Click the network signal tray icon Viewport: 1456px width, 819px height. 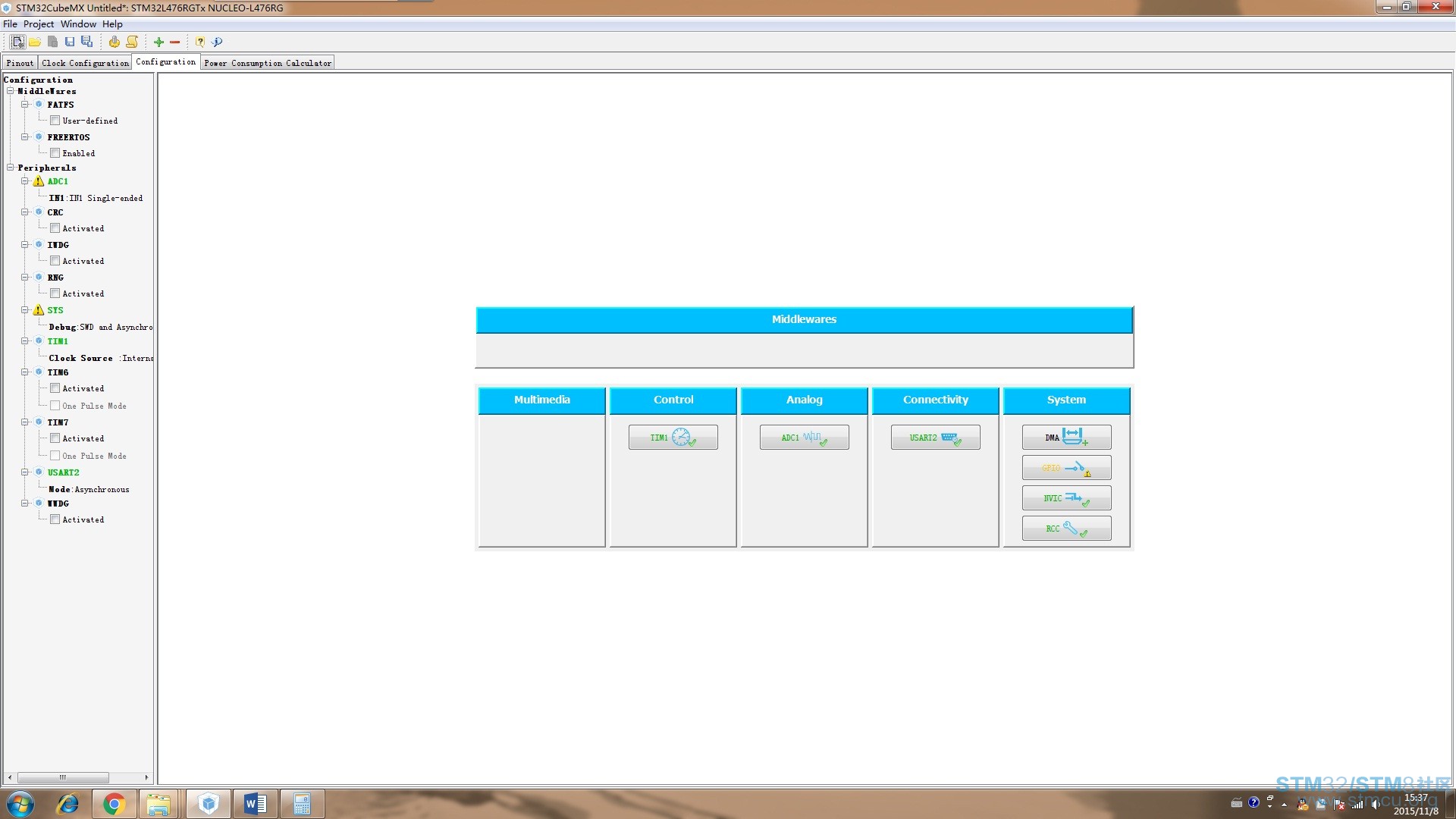pyautogui.click(x=1357, y=804)
